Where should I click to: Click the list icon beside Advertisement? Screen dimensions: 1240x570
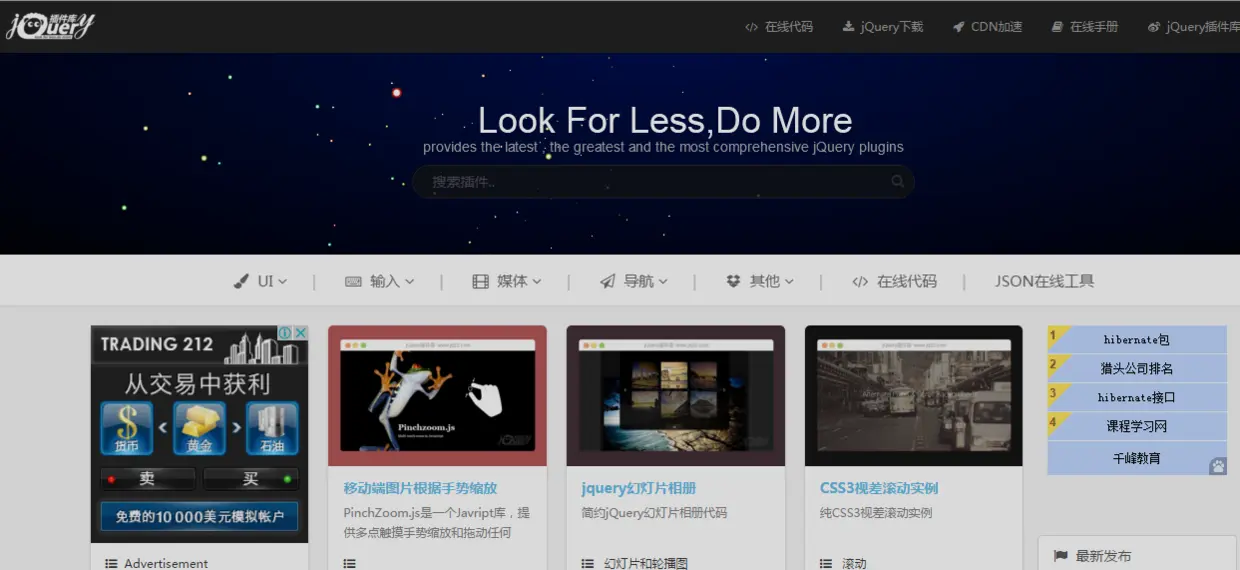coord(111,564)
